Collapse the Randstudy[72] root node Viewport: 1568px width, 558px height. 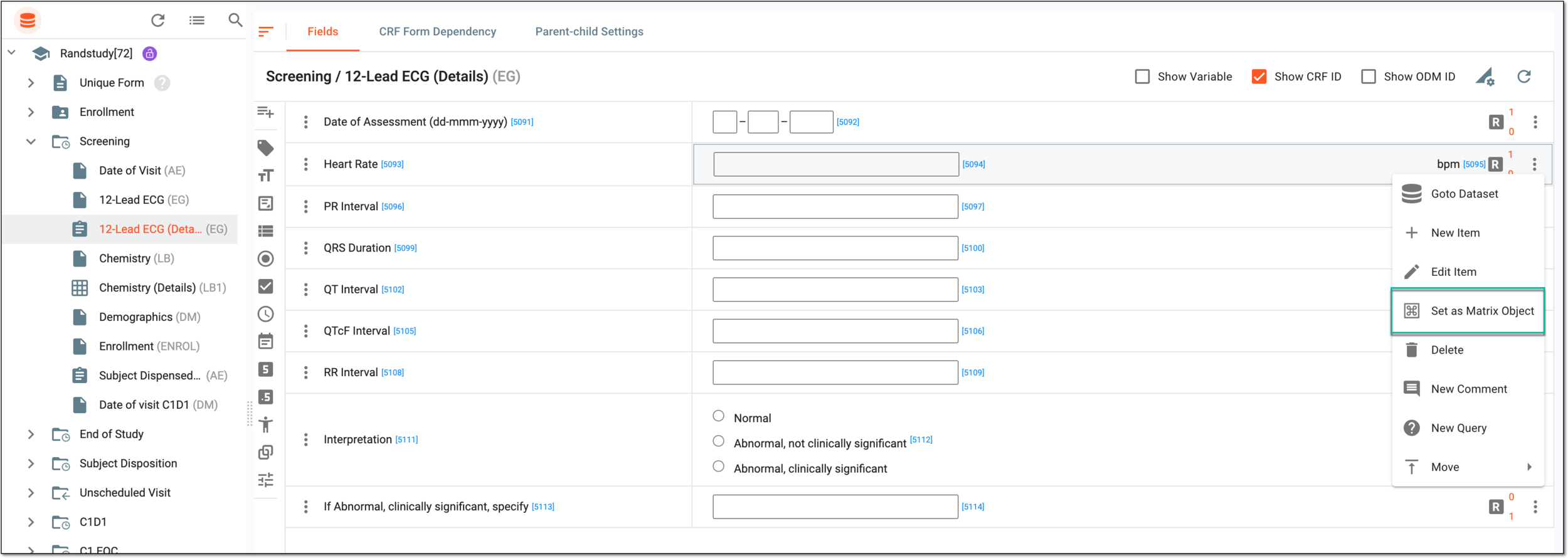(11, 53)
